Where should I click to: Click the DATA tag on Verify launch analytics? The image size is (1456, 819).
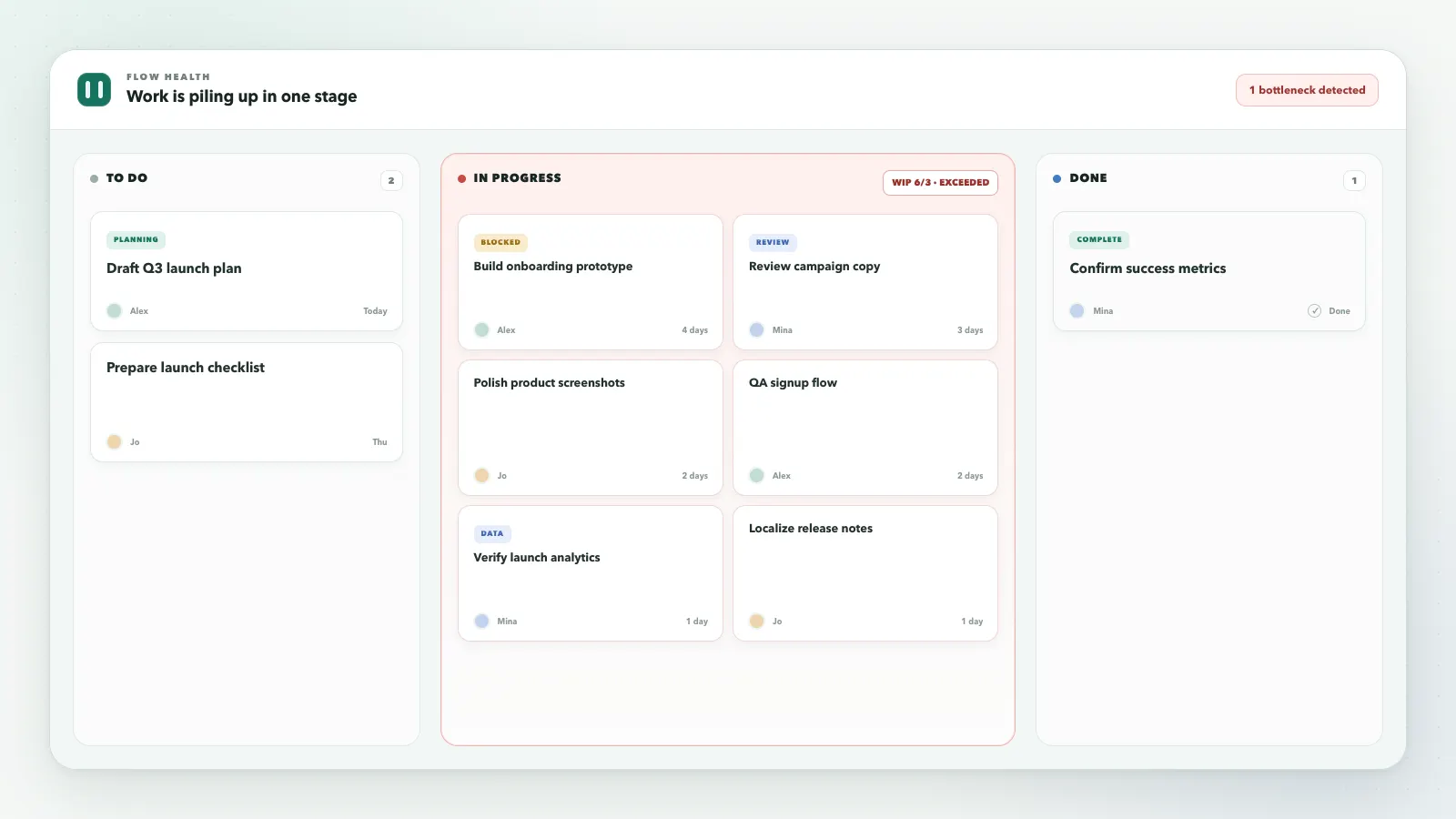(x=492, y=534)
